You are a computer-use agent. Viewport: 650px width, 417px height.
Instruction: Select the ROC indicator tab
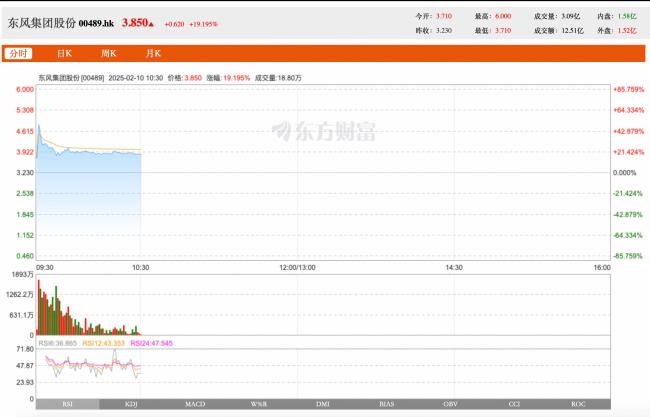click(578, 404)
